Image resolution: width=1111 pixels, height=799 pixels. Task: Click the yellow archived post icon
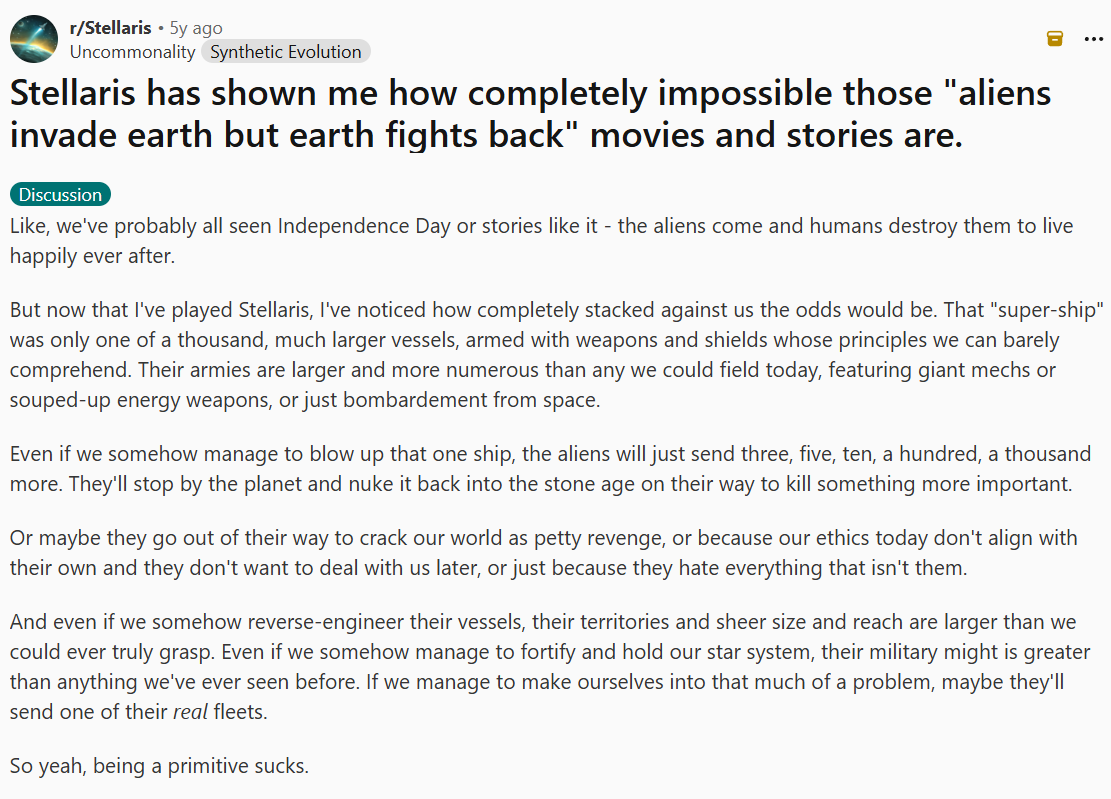(x=1054, y=38)
